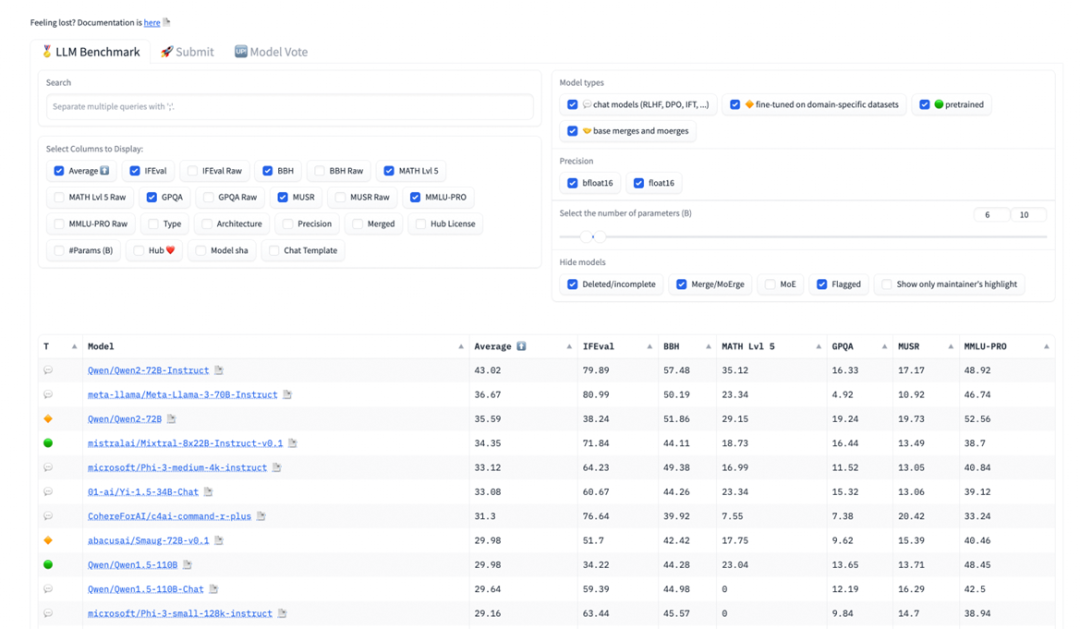Click page icon next to Qwen1.5-110B base model
Viewport: 1080px width, 629px height.
(x=187, y=564)
